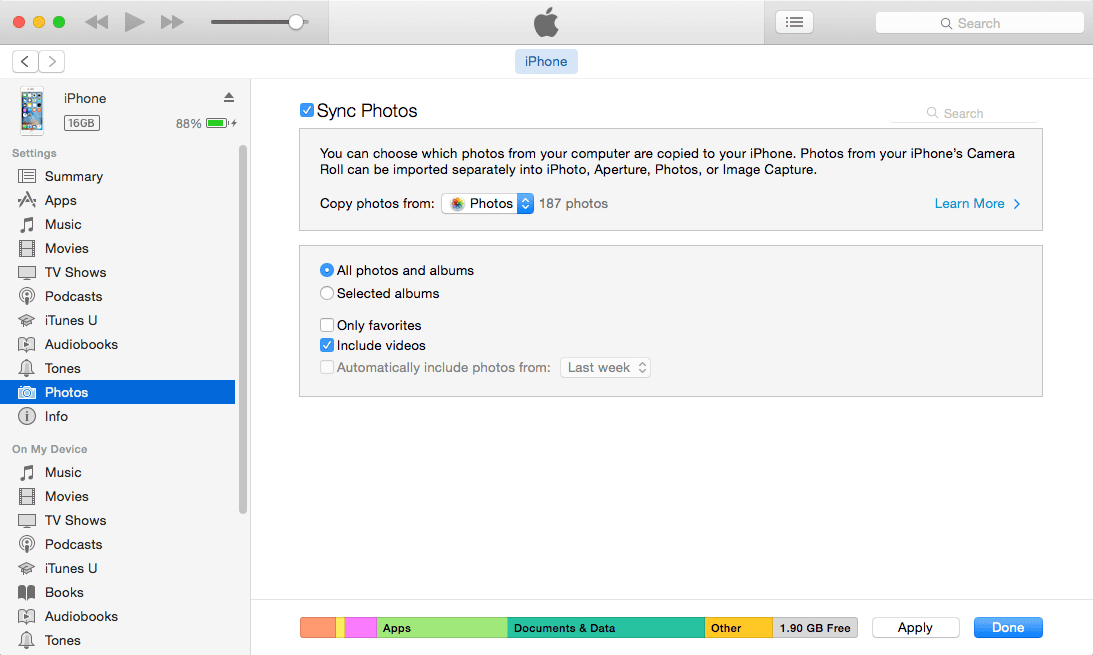Open the Copy photos from Photos dropdown
The image size is (1093, 655).
[x=487, y=204]
